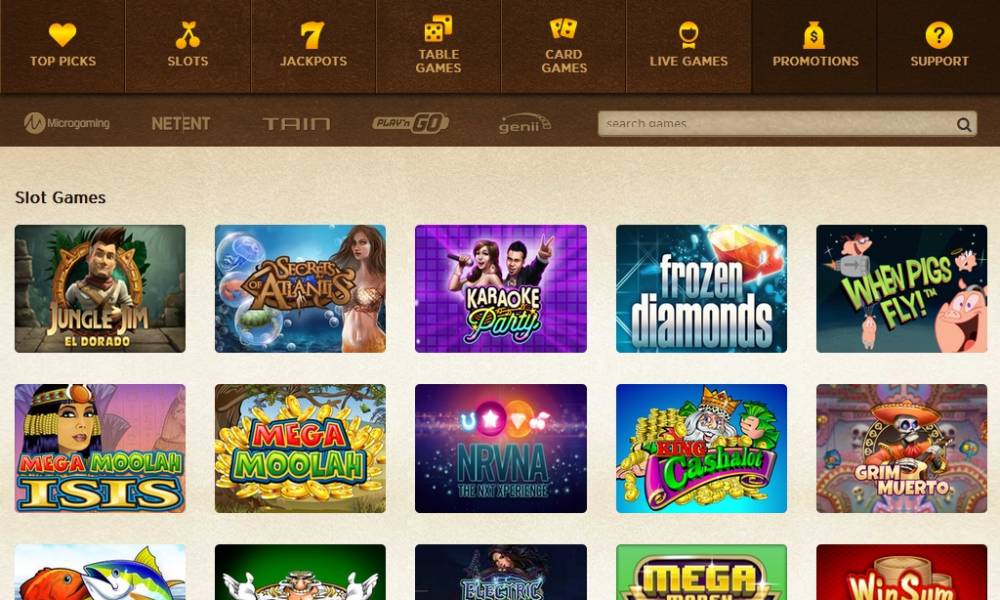Go to Table Games dice icon
Image resolution: width=1000 pixels, height=600 pixels.
pos(438,29)
